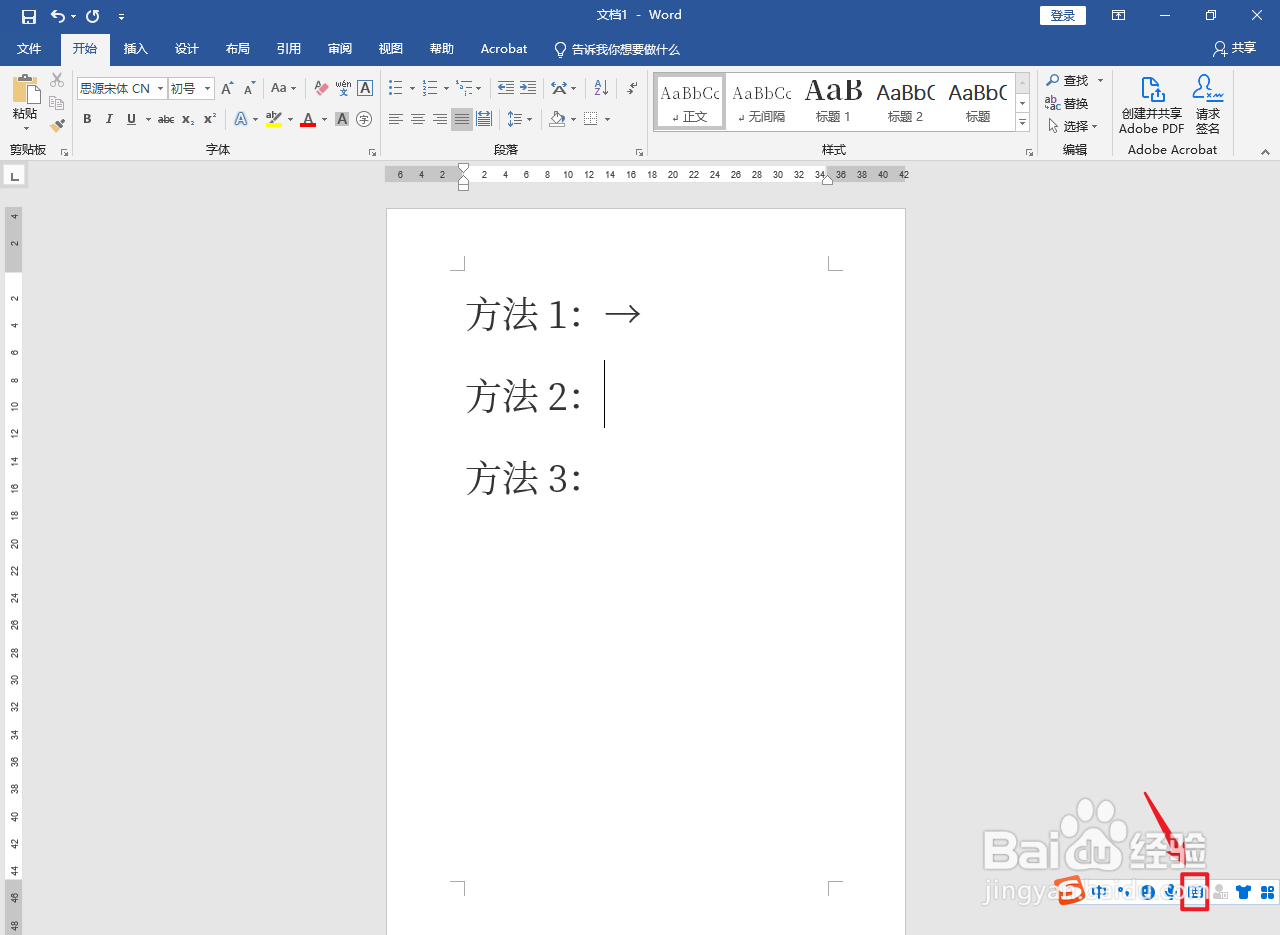
Task: Toggle italic formatting
Action: click(x=109, y=119)
